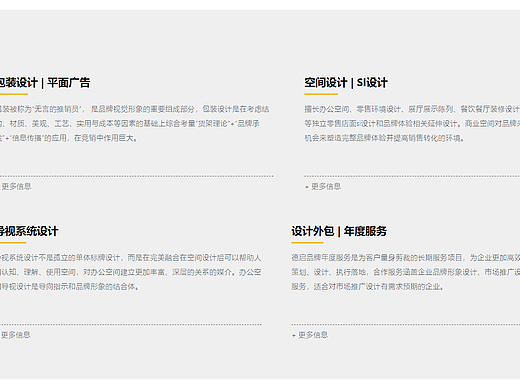Select the paragraph starting 德启品牌年度服务
This screenshot has width=520, height=390.
coord(406,272)
